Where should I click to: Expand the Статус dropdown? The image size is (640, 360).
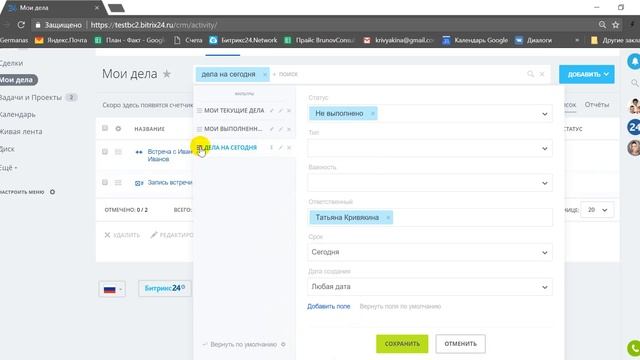544,114
